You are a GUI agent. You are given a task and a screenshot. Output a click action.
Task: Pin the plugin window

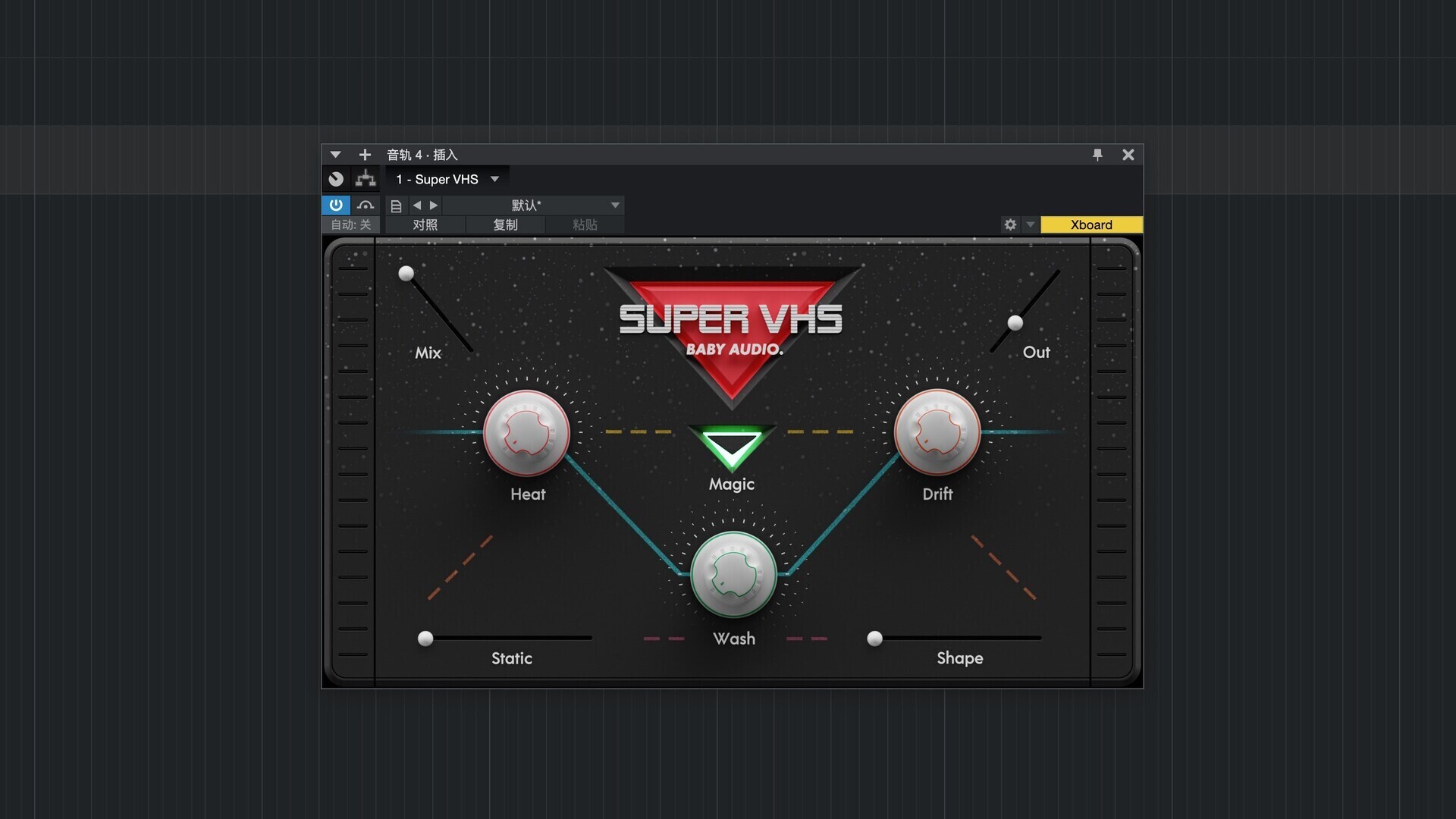coord(1097,155)
